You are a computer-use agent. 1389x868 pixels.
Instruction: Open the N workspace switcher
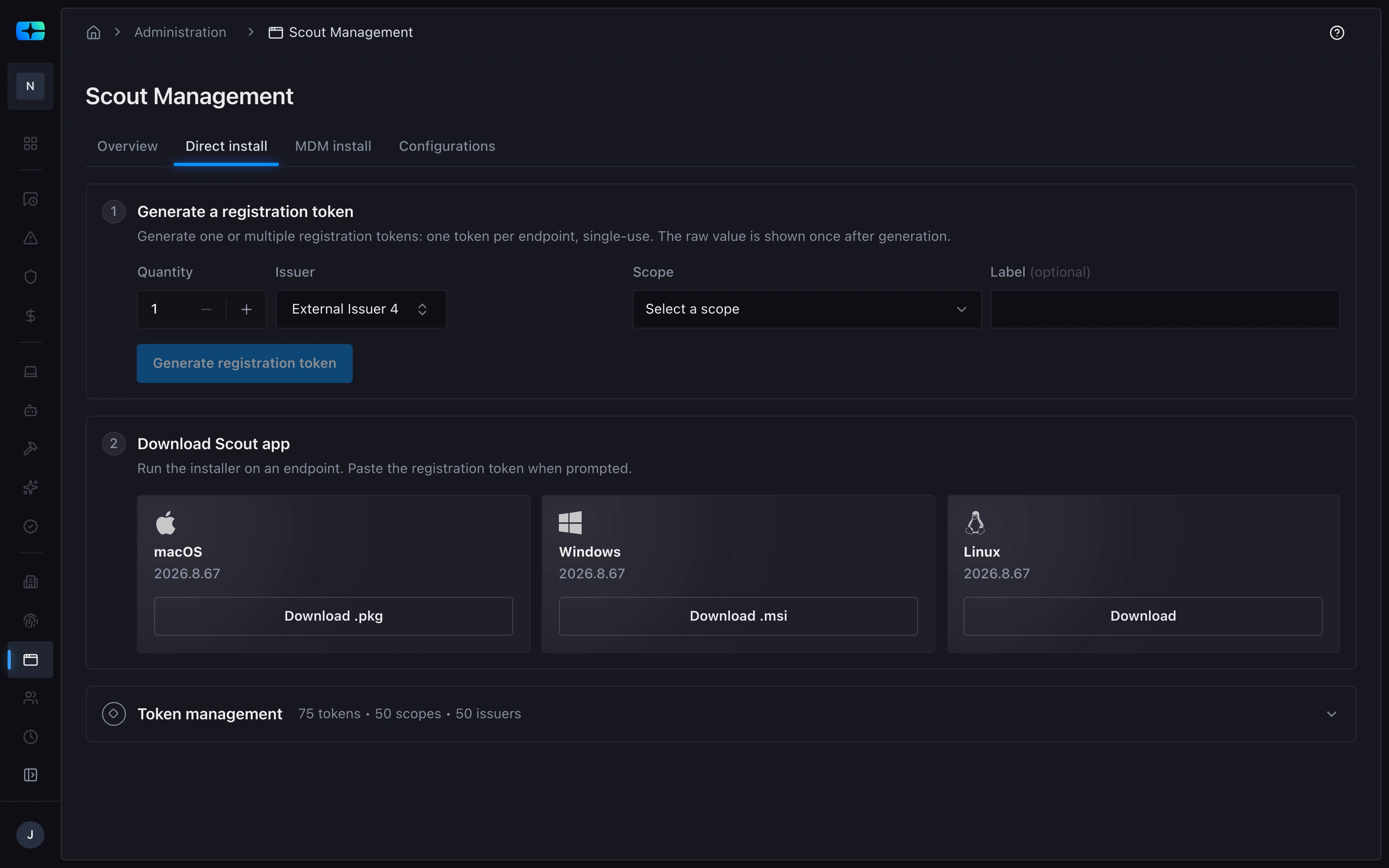[30, 86]
